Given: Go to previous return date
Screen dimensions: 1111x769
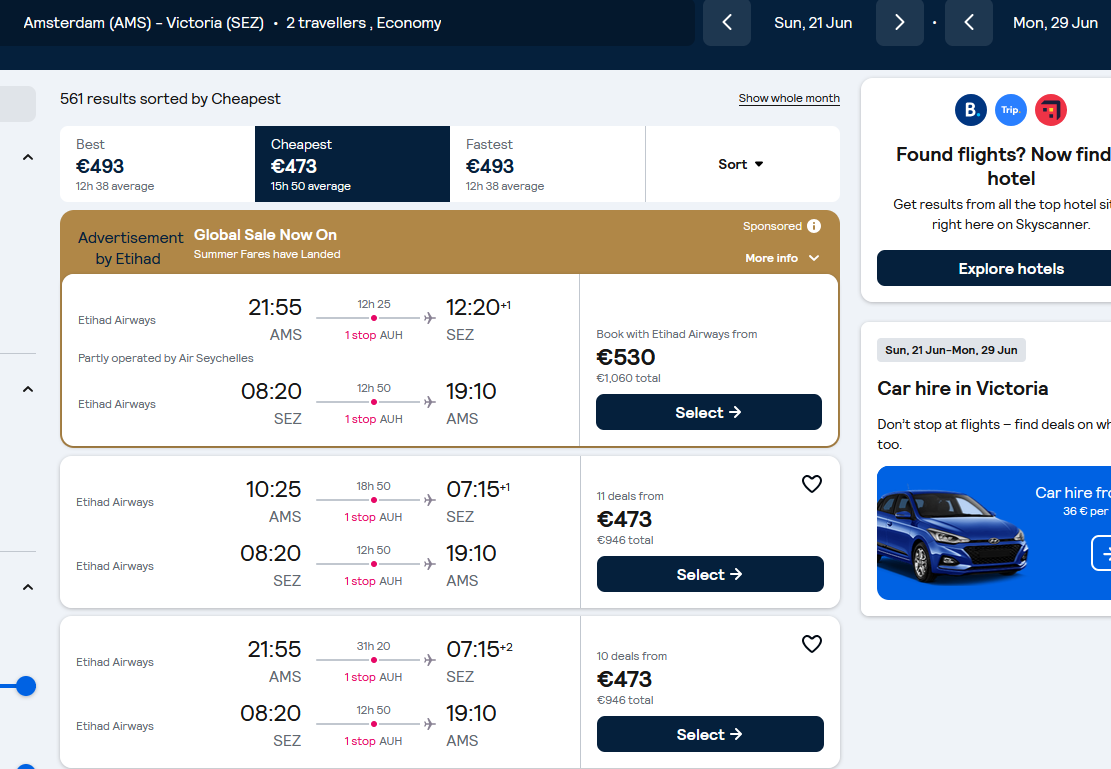Looking at the screenshot, I should tap(969, 23).
